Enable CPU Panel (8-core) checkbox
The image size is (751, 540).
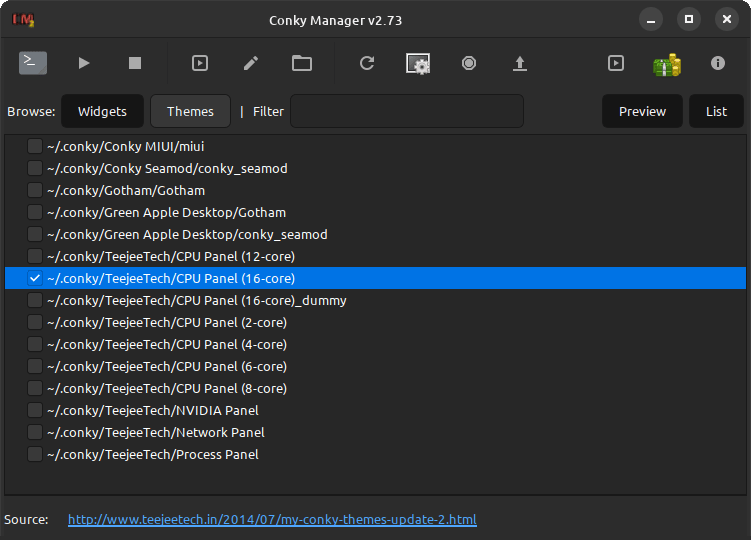coord(35,389)
